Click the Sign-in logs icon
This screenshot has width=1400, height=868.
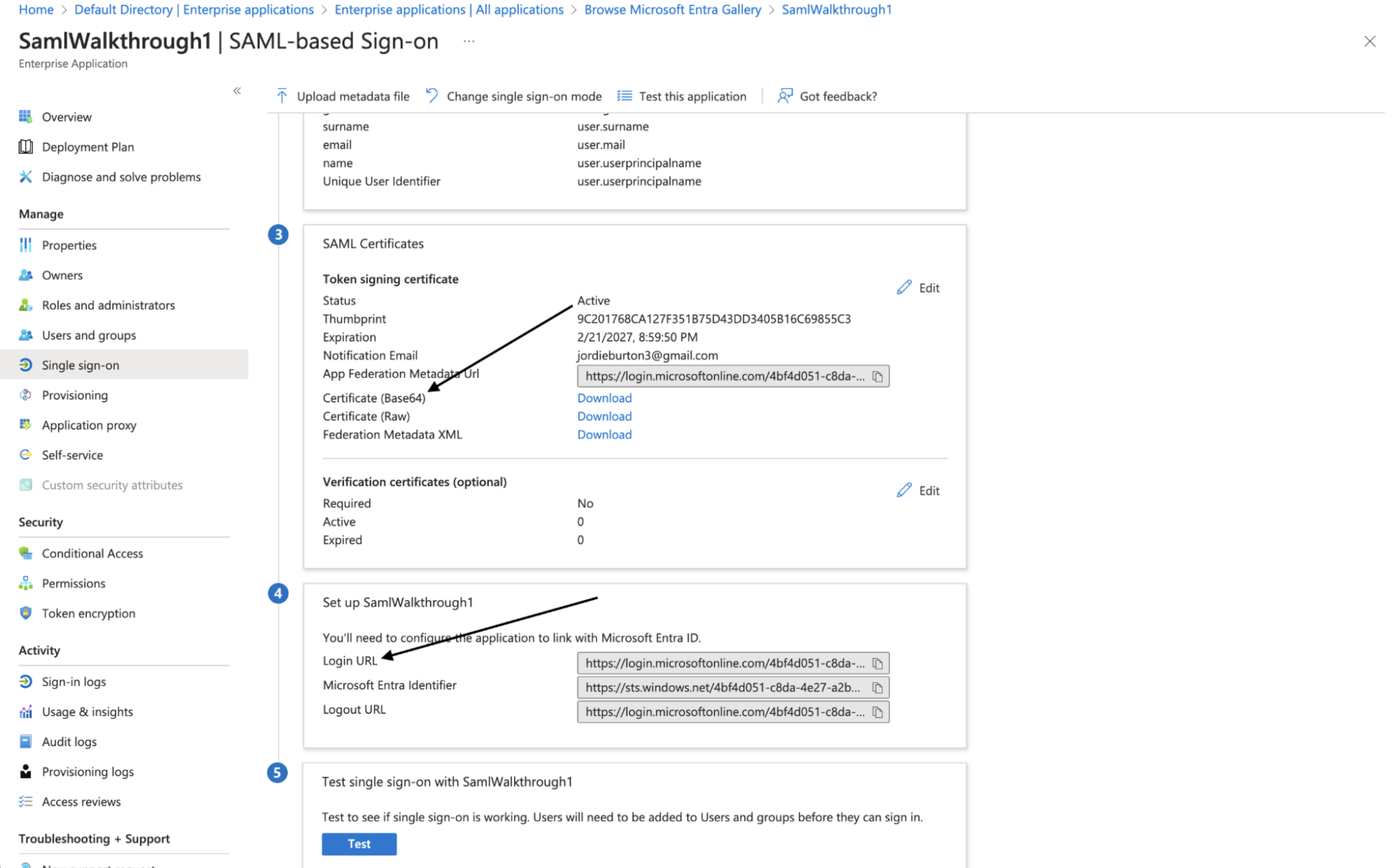[25, 681]
